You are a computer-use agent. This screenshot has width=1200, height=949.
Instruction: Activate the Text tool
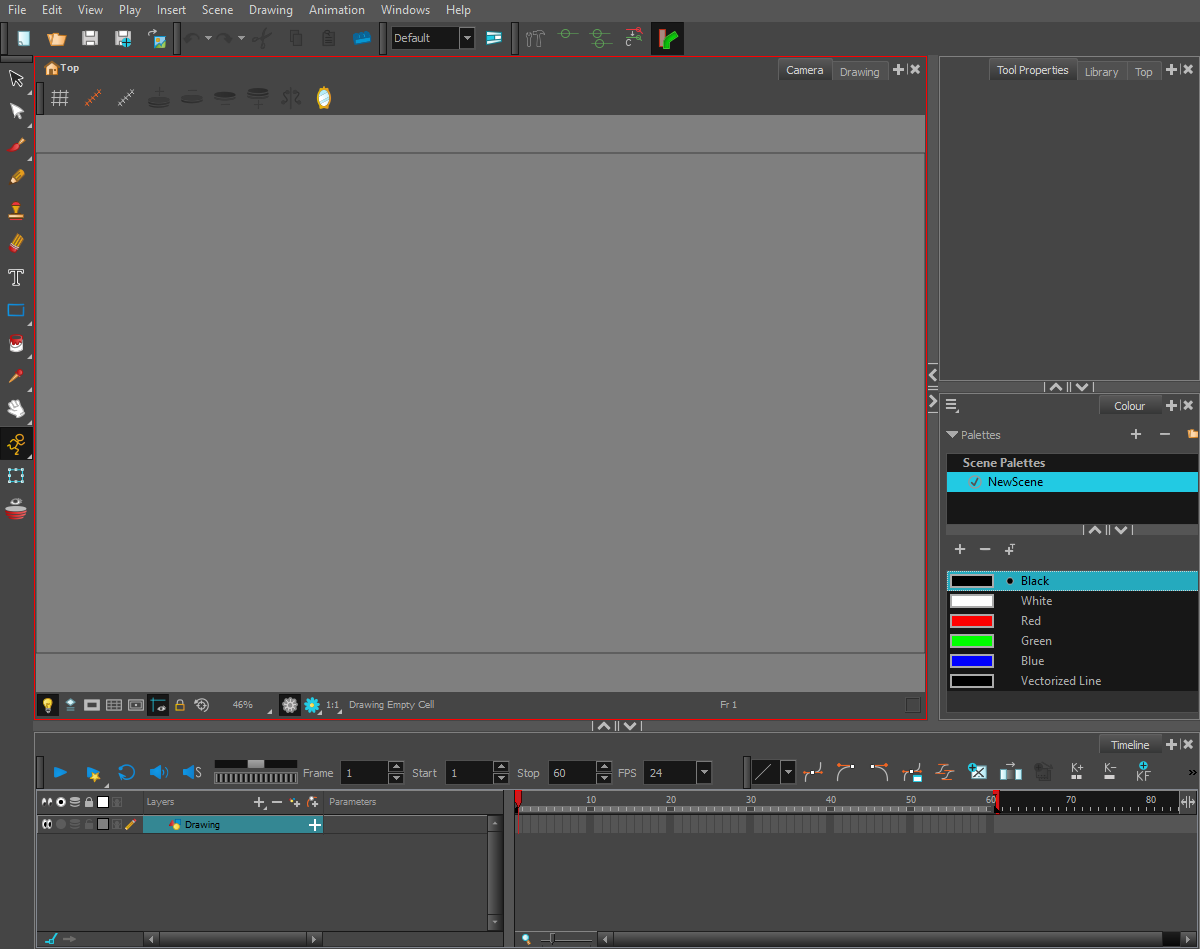16,277
